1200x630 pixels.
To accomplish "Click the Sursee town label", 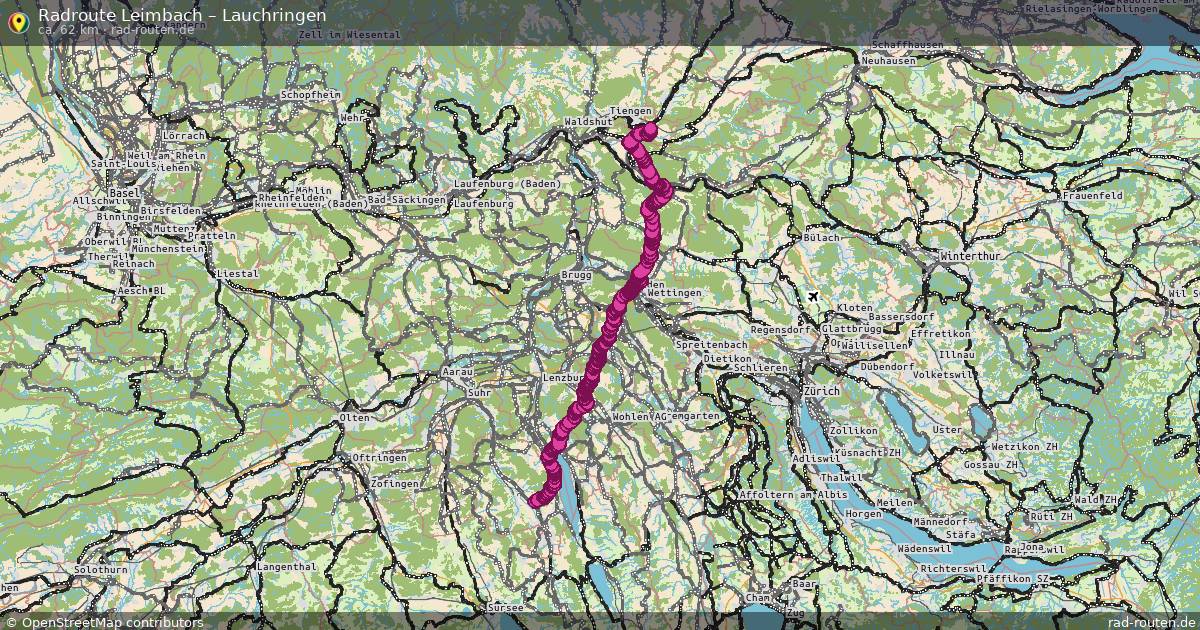I will 503,607.
